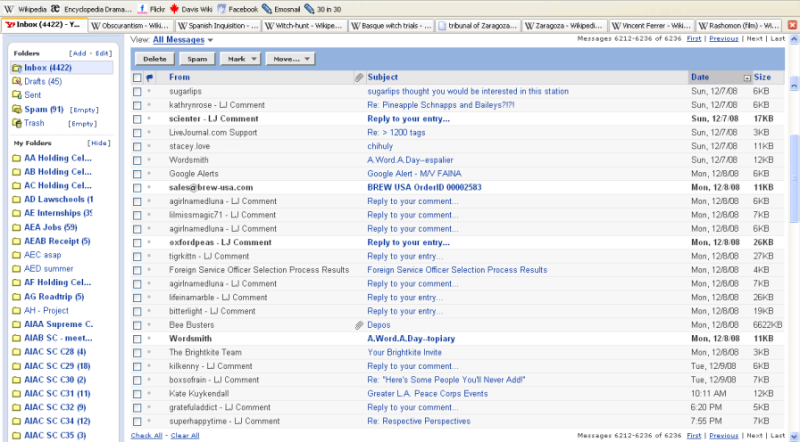Viewport: 800px width, 442px height.
Task: Select checkbox for Google Alerts message
Action: pyautogui.click(x=137, y=174)
